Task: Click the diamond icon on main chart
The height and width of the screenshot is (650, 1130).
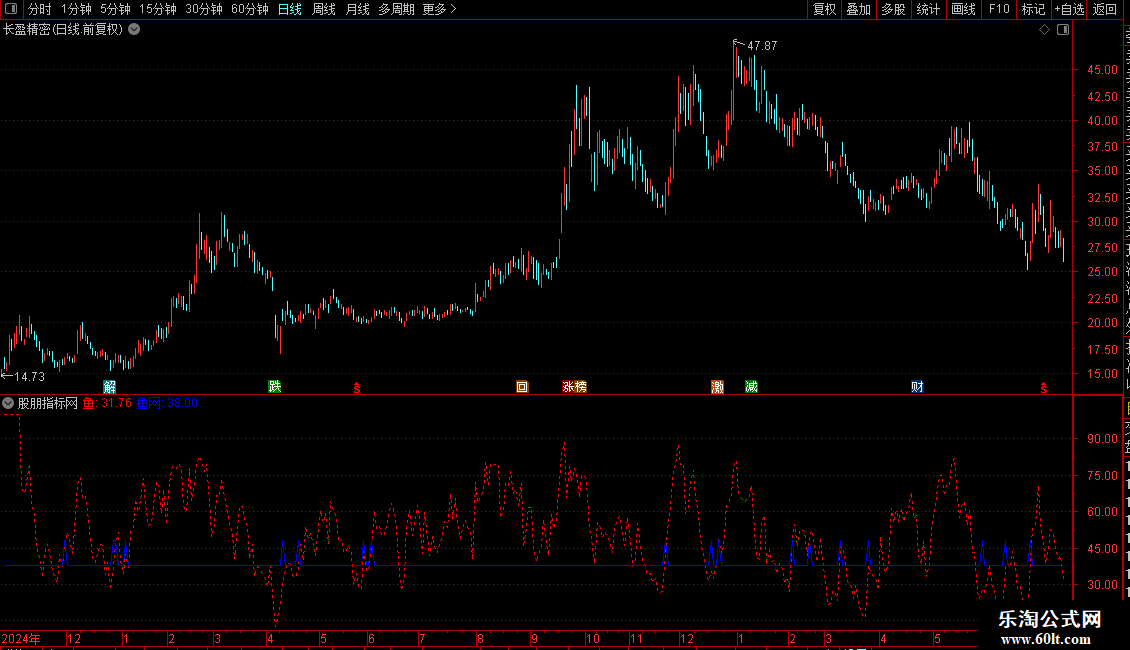Action: tap(1044, 30)
